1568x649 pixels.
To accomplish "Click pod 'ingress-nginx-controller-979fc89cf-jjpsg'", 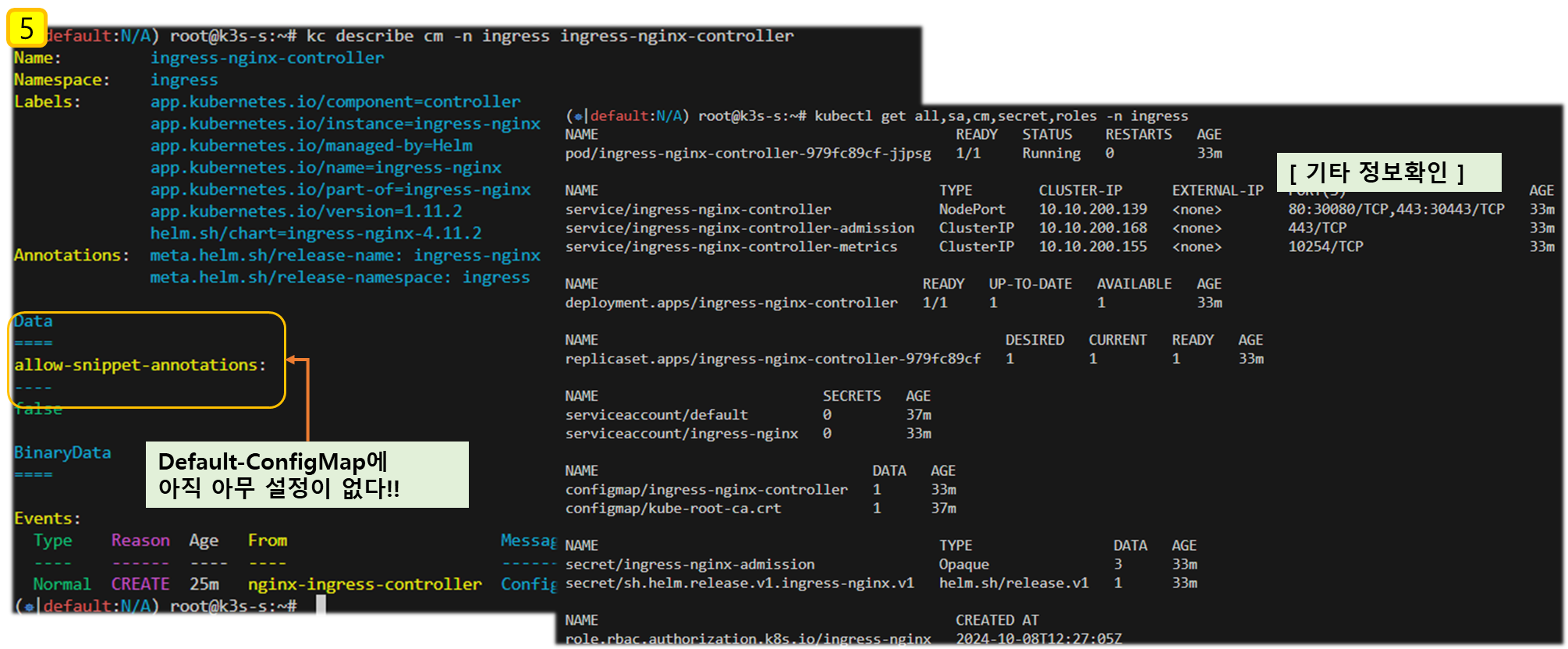I will 748,153.
